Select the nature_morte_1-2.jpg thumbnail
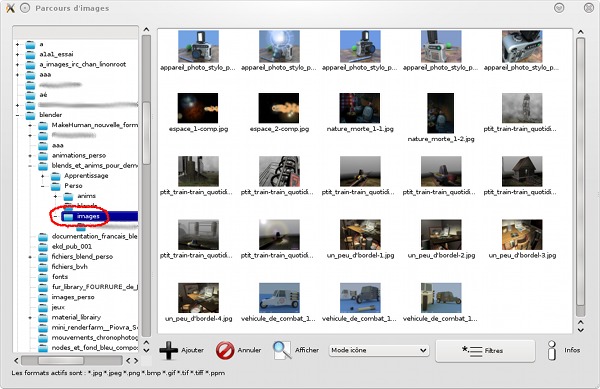This screenshot has width=600, height=389. pyautogui.click(x=441, y=113)
